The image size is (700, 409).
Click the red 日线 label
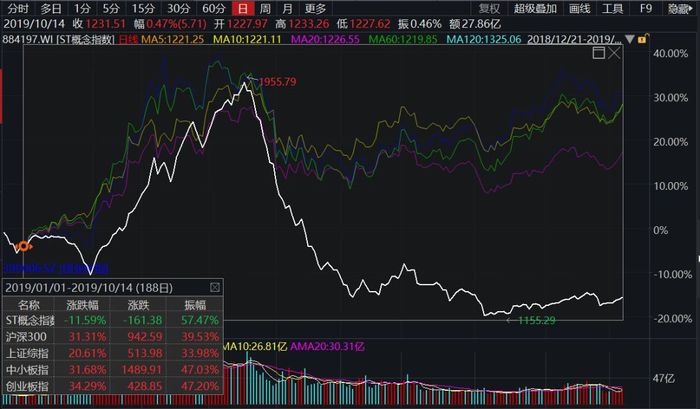tap(129, 39)
